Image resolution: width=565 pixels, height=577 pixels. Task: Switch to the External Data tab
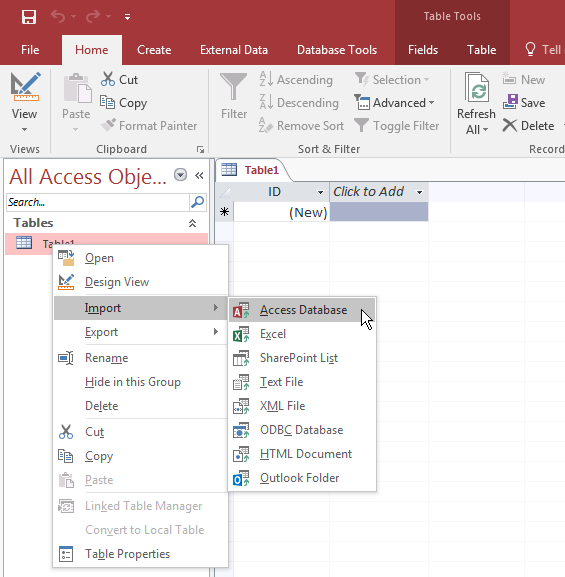[x=234, y=50]
